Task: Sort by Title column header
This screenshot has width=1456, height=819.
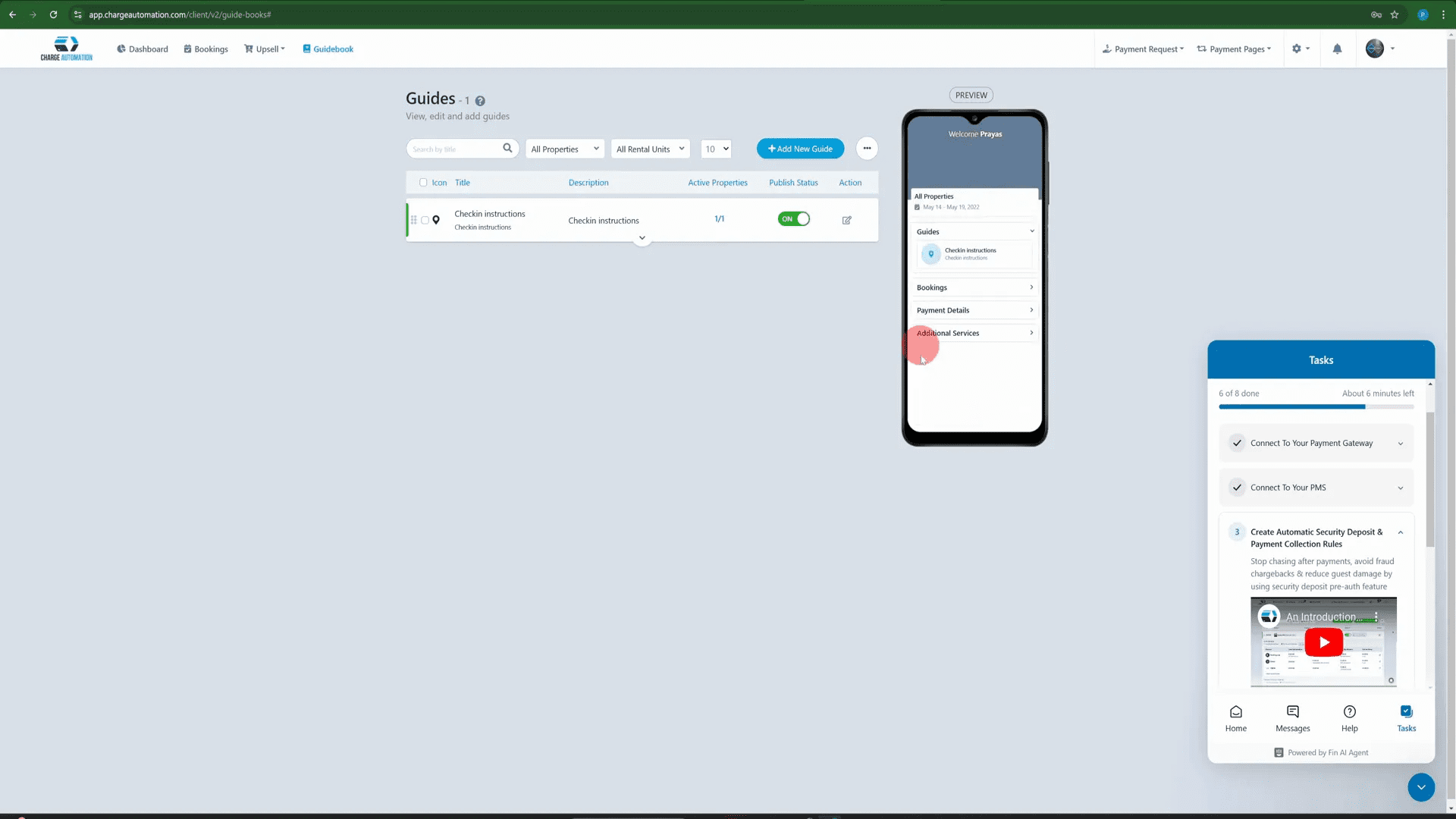Action: pos(463,183)
